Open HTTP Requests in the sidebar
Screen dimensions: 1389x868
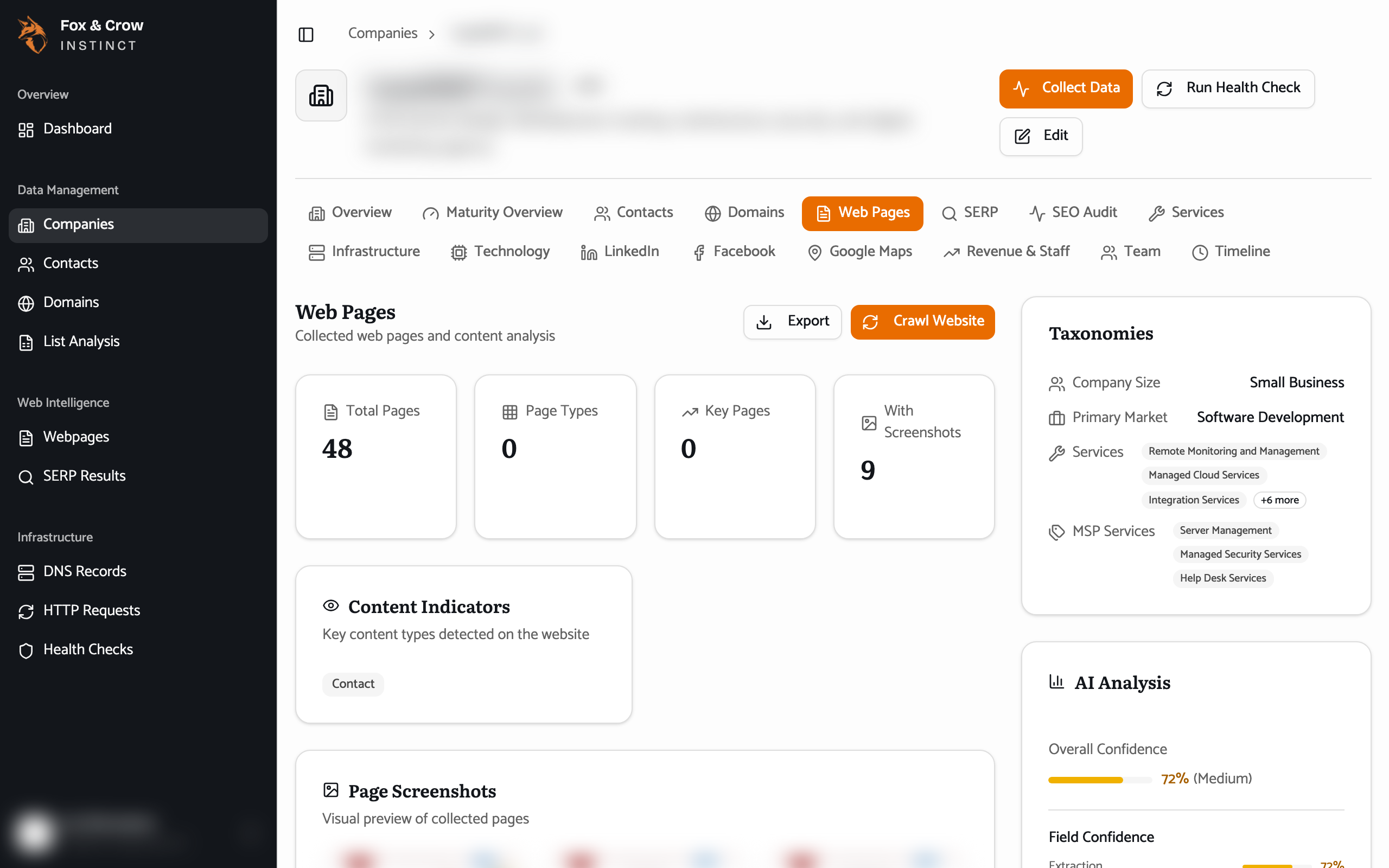[138, 611]
